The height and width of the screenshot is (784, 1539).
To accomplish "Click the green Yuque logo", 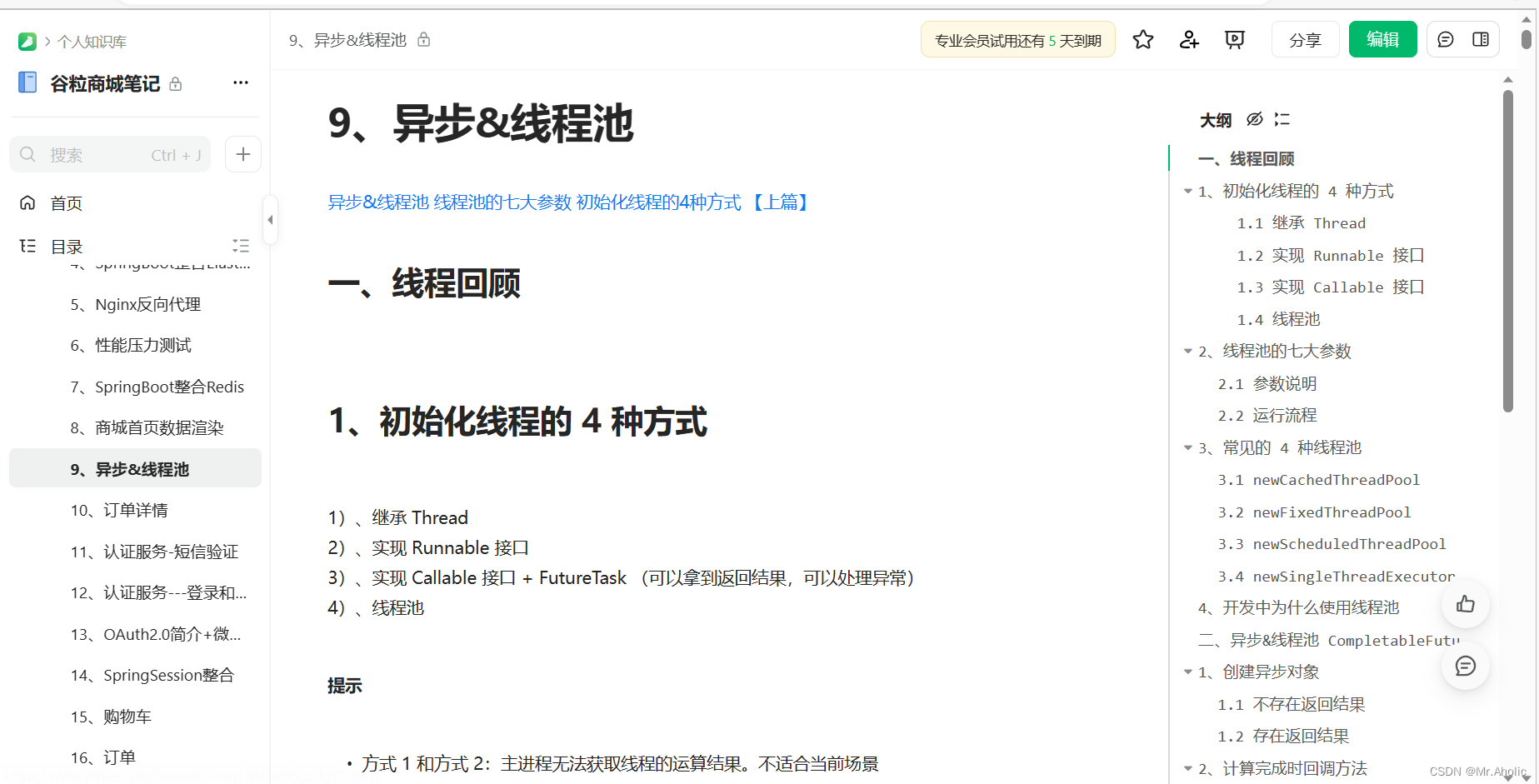I will [x=26, y=41].
